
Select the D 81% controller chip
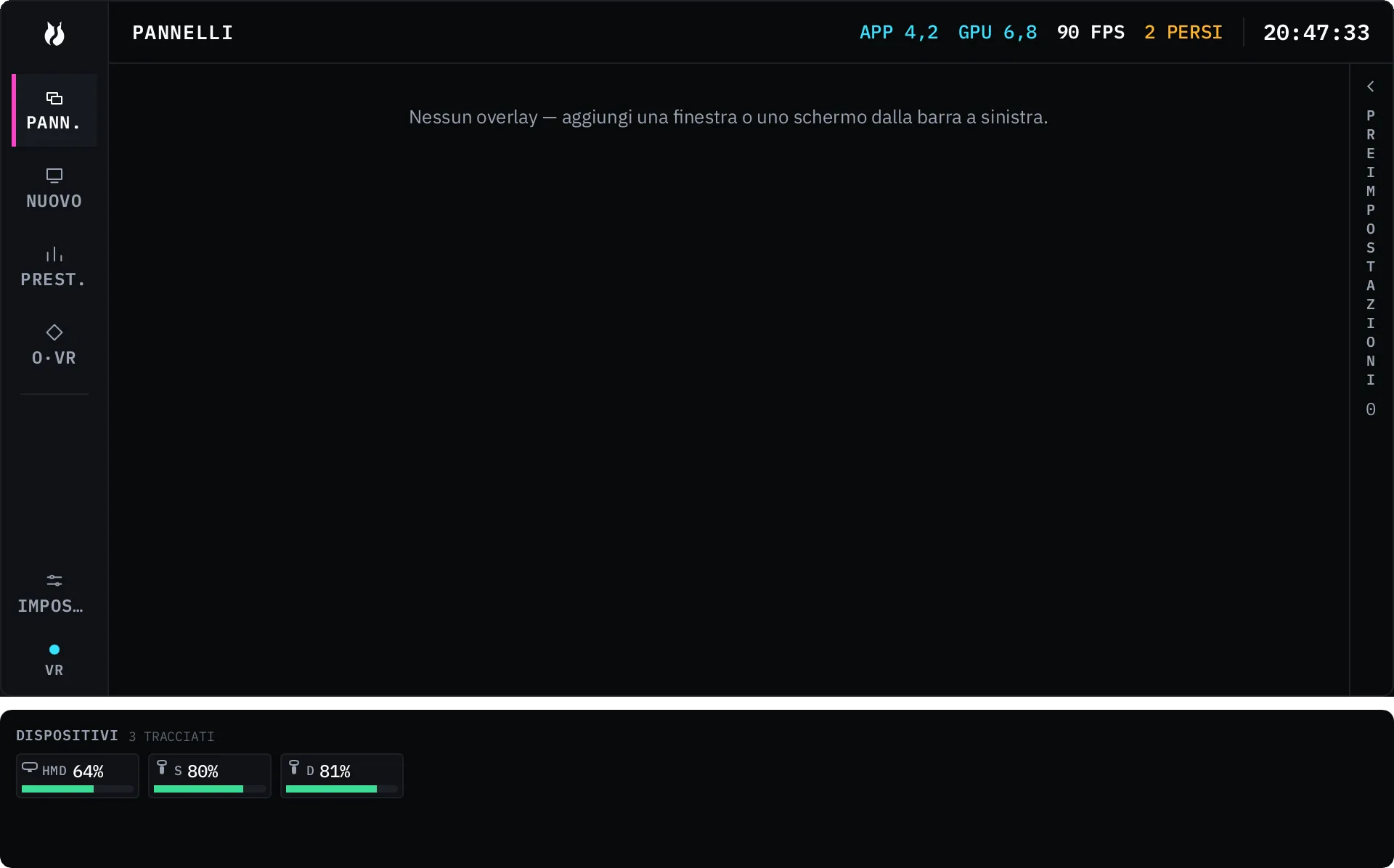pos(342,776)
